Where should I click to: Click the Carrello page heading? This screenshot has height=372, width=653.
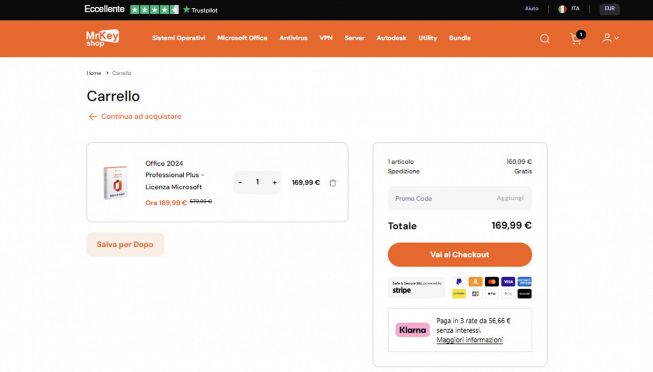tap(113, 96)
